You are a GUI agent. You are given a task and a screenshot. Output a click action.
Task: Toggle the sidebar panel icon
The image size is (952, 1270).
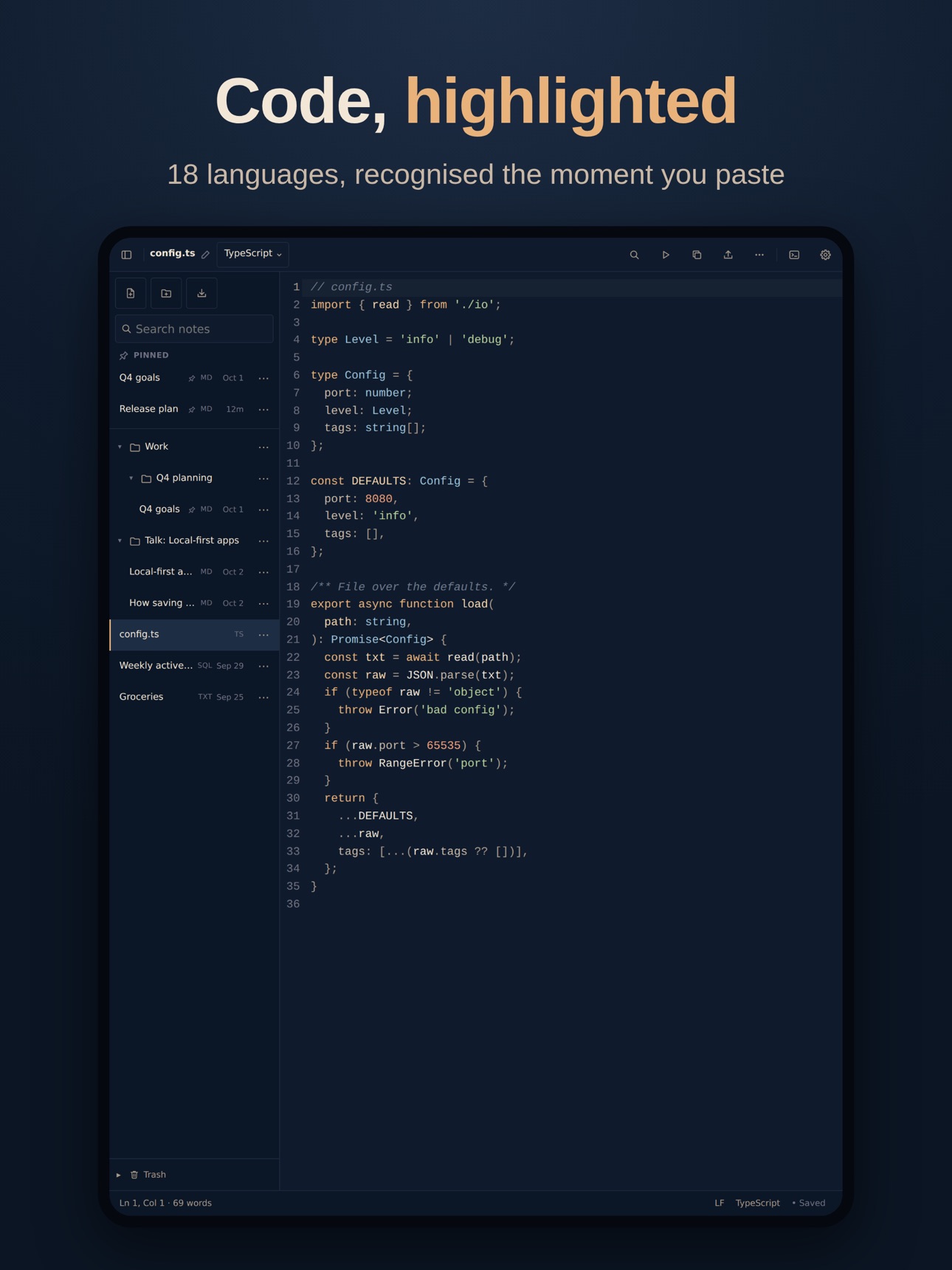click(x=127, y=255)
